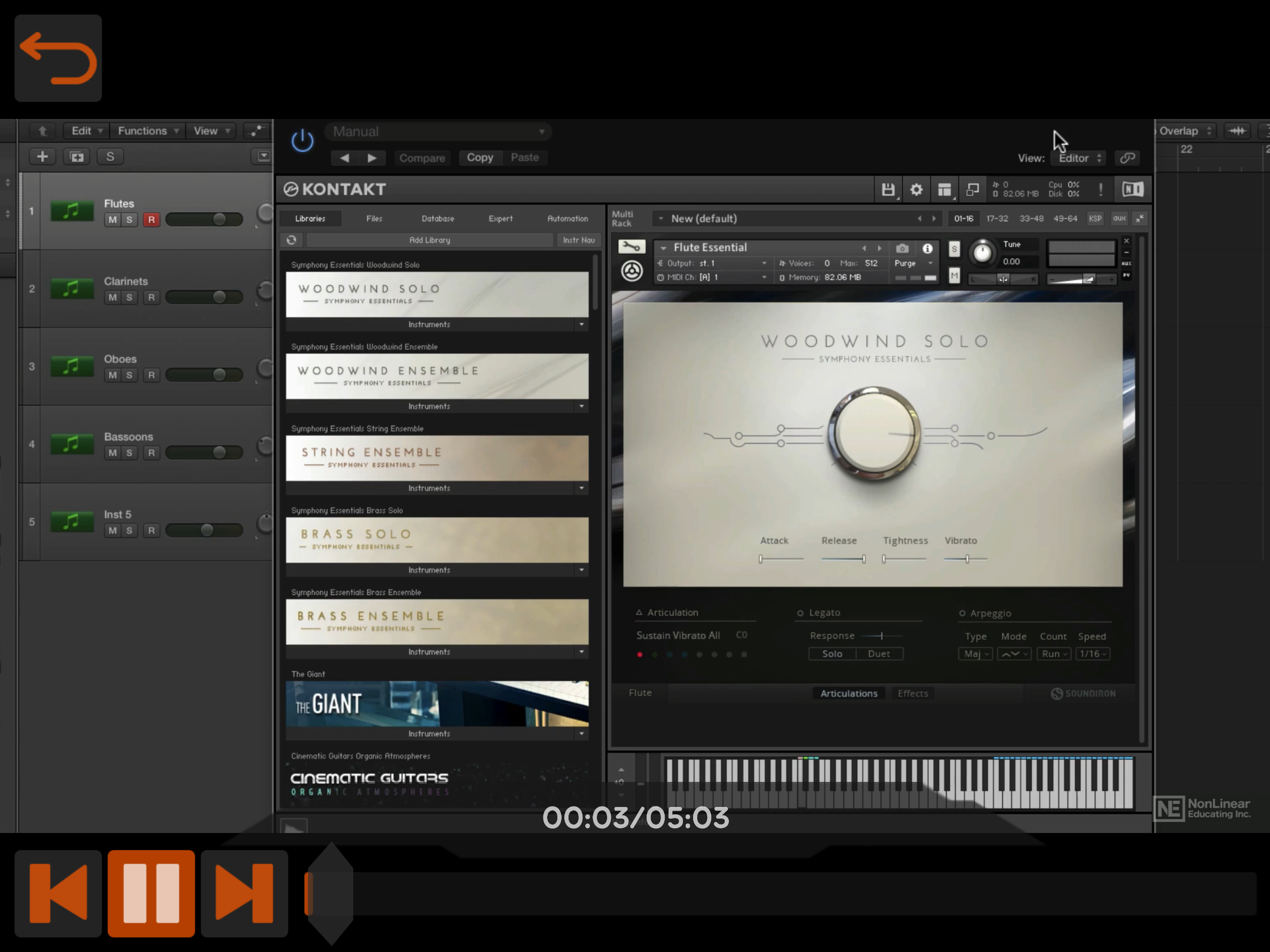This screenshot has width=1270, height=952.
Task: Select the Effects tab
Action: [x=913, y=693]
